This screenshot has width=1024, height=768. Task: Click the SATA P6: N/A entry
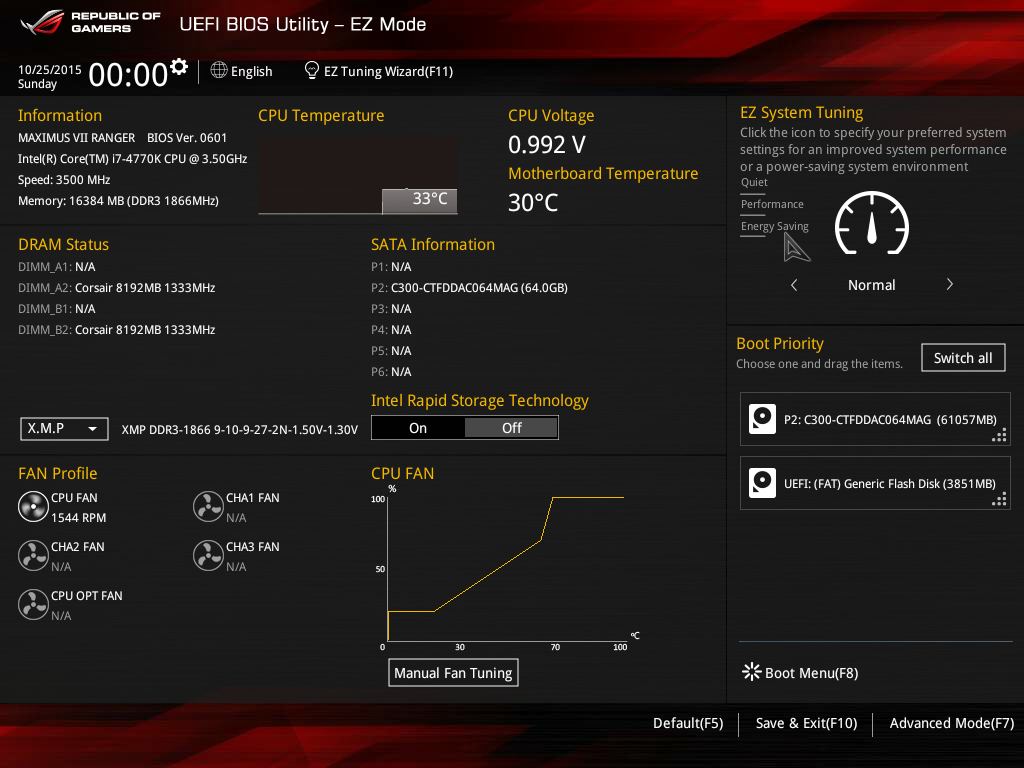[391, 372]
